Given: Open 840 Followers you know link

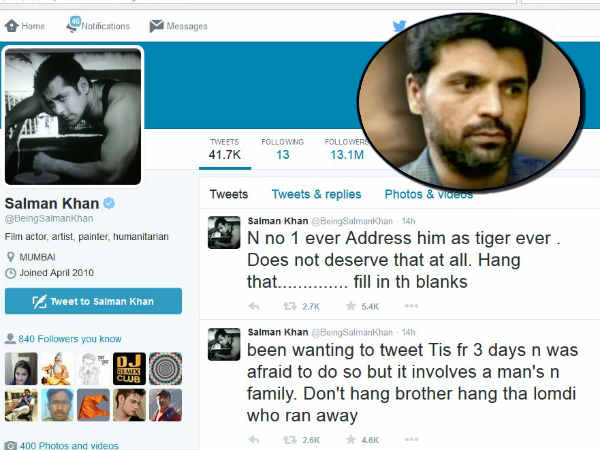Looking at the screenshot, I should pyautogui.click(x=70, y=339).
